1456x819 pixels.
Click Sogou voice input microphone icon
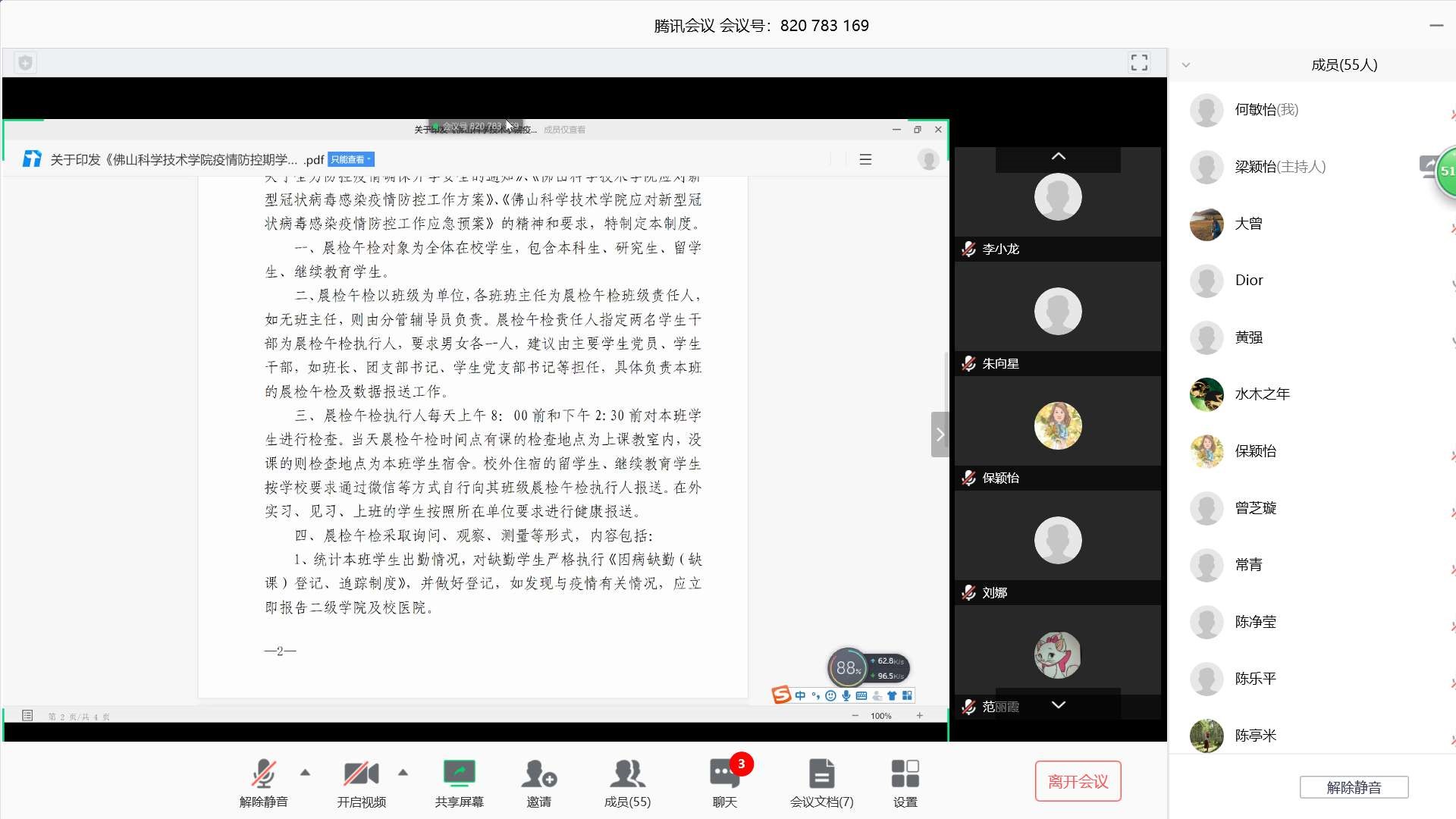pyautogui.click(x=846, y=695)
